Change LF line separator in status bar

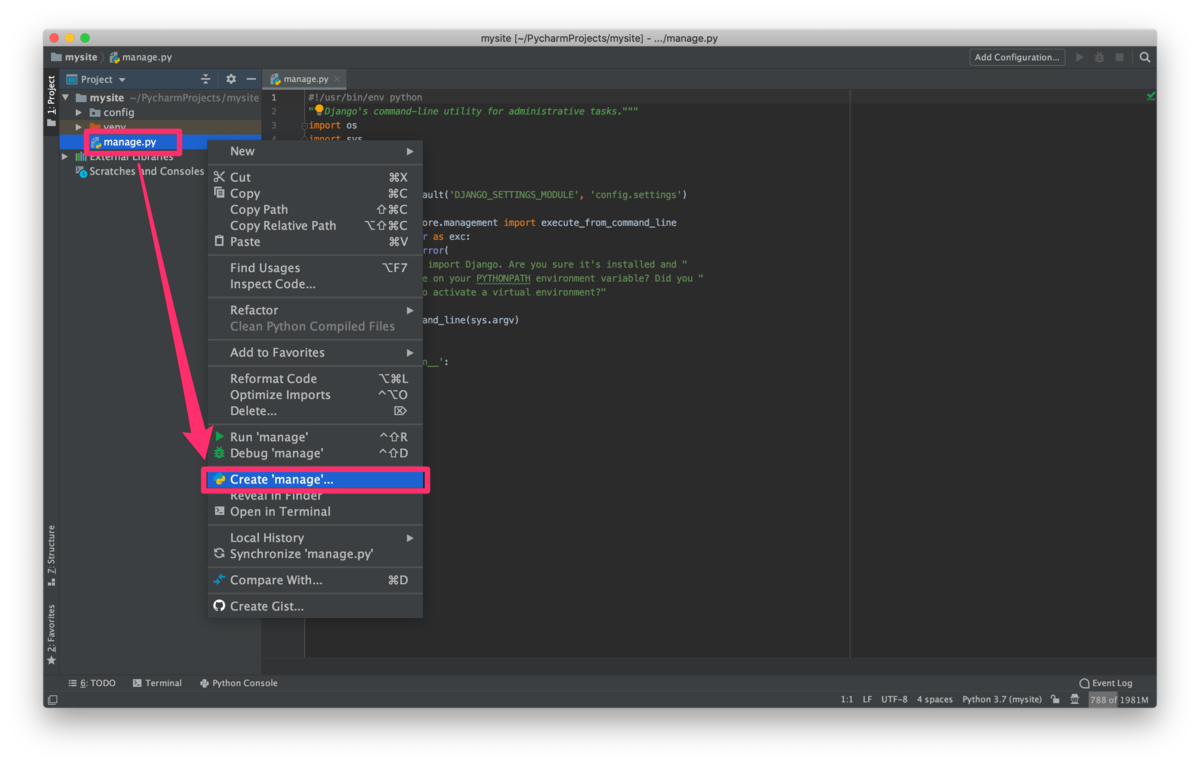click(x=868, y=700)
